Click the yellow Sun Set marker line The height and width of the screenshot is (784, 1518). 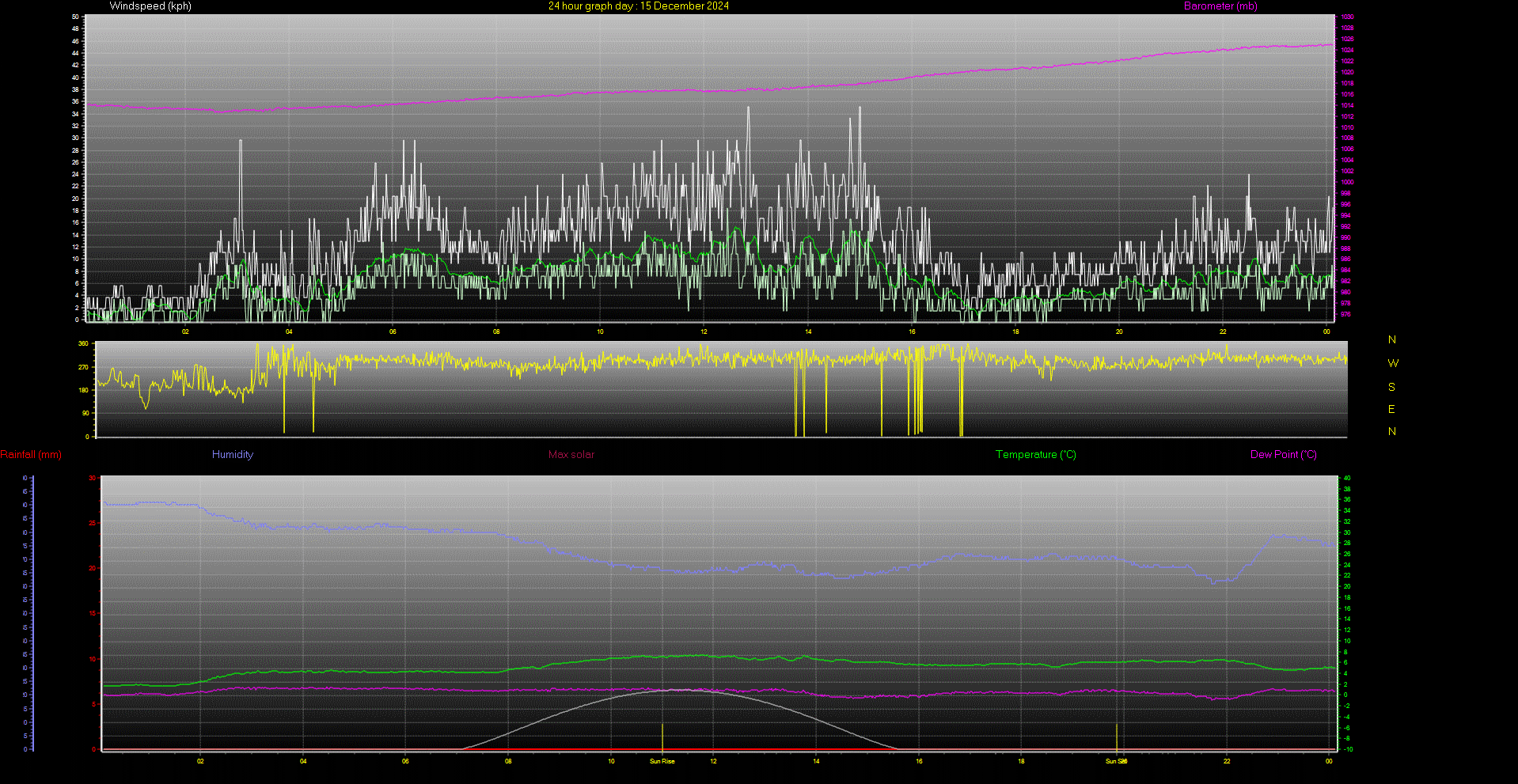click(x=1117, y=737)
